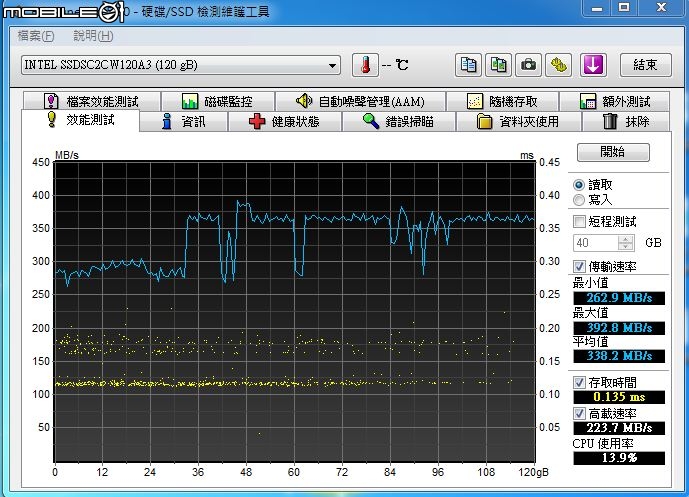The image size is (689, 497).
Task: Toggle the 存取時間 checkbox
Action: click(579, 382)
